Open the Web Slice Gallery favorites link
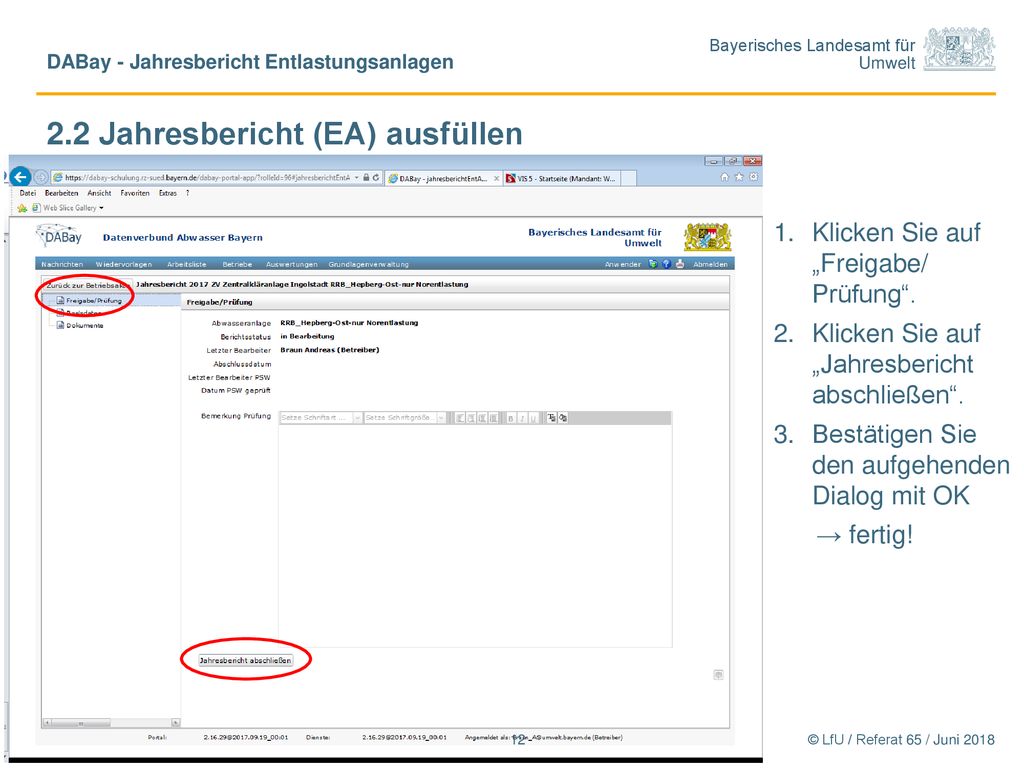Viewport: 1024px width, 768px height. coord(70,208)
